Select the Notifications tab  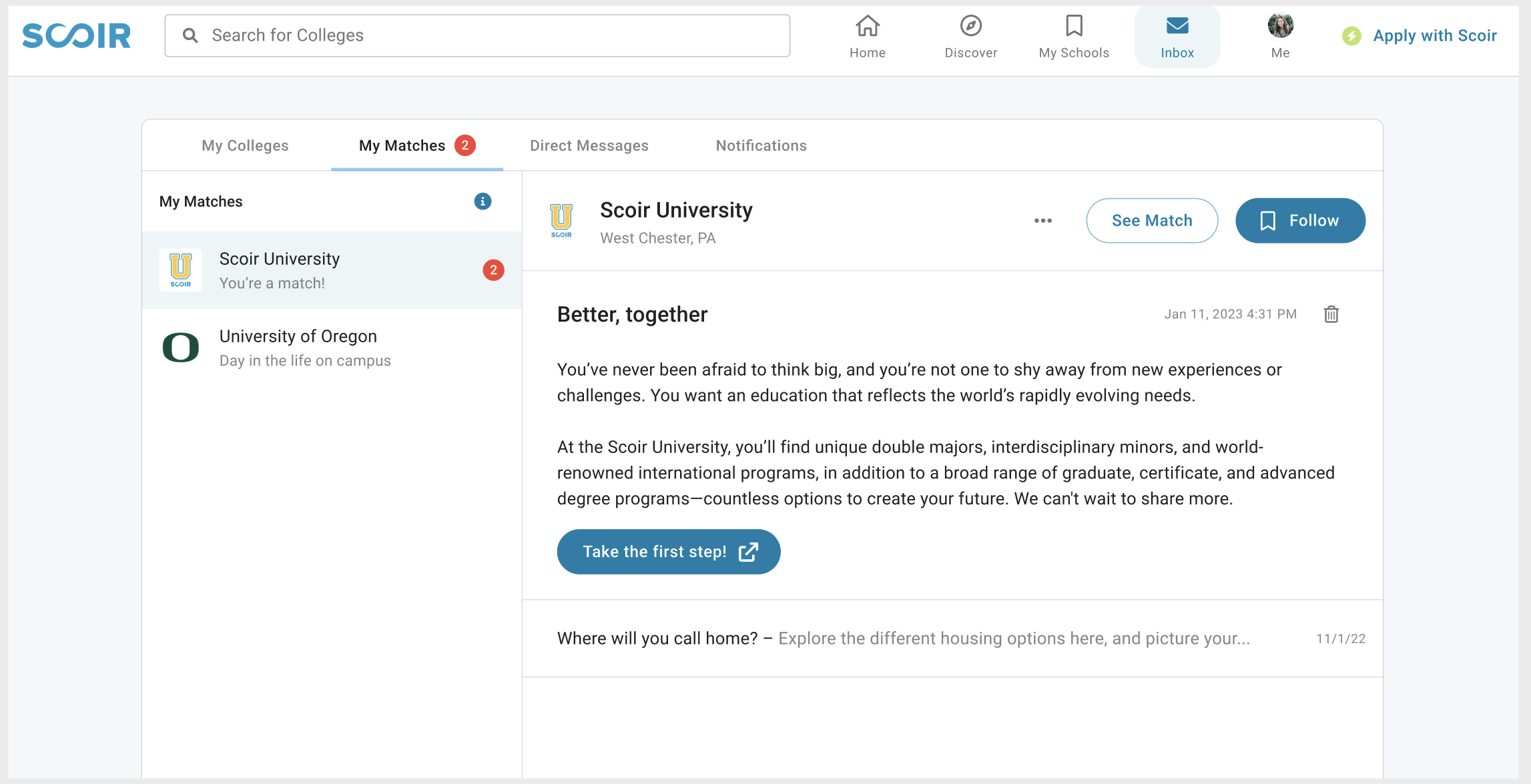[x=762, y=145]
